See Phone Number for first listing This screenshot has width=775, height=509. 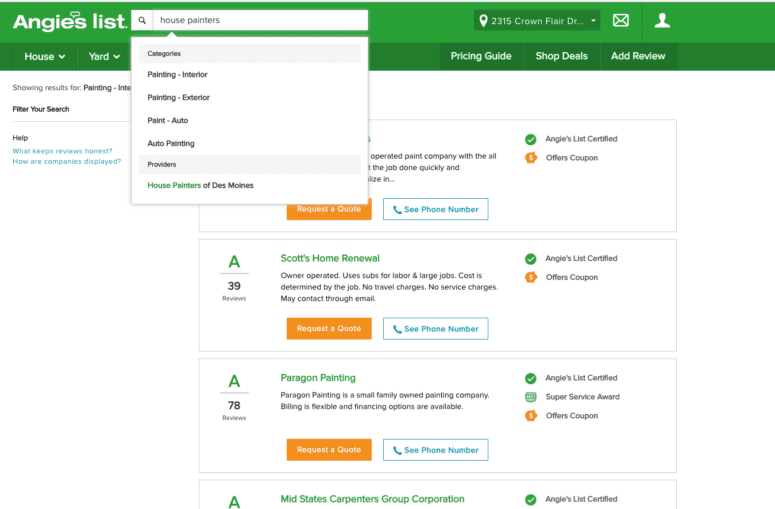click(x=435, y=209)
